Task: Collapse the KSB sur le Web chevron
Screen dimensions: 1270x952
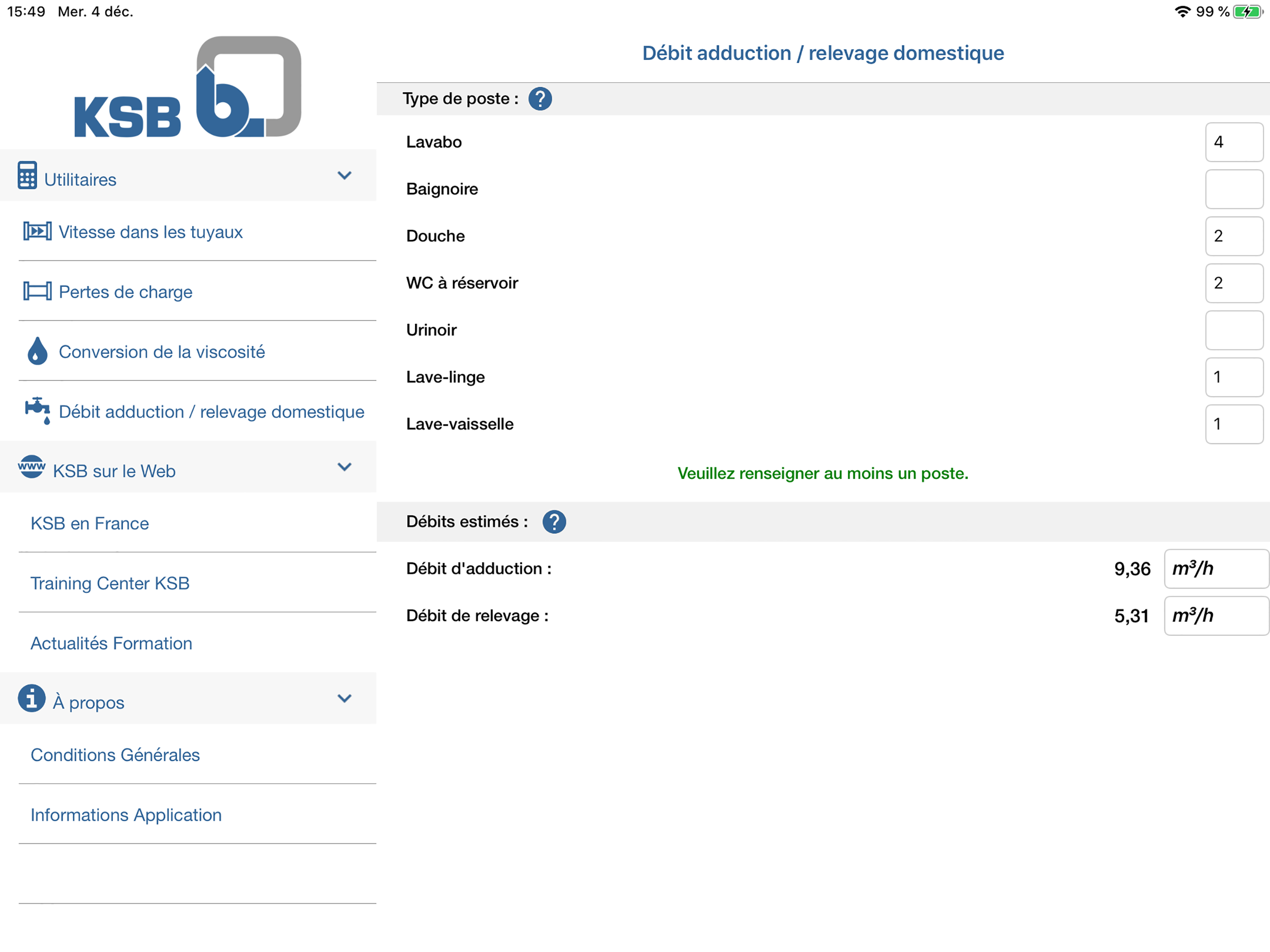Action: click(x=344, y=467)
